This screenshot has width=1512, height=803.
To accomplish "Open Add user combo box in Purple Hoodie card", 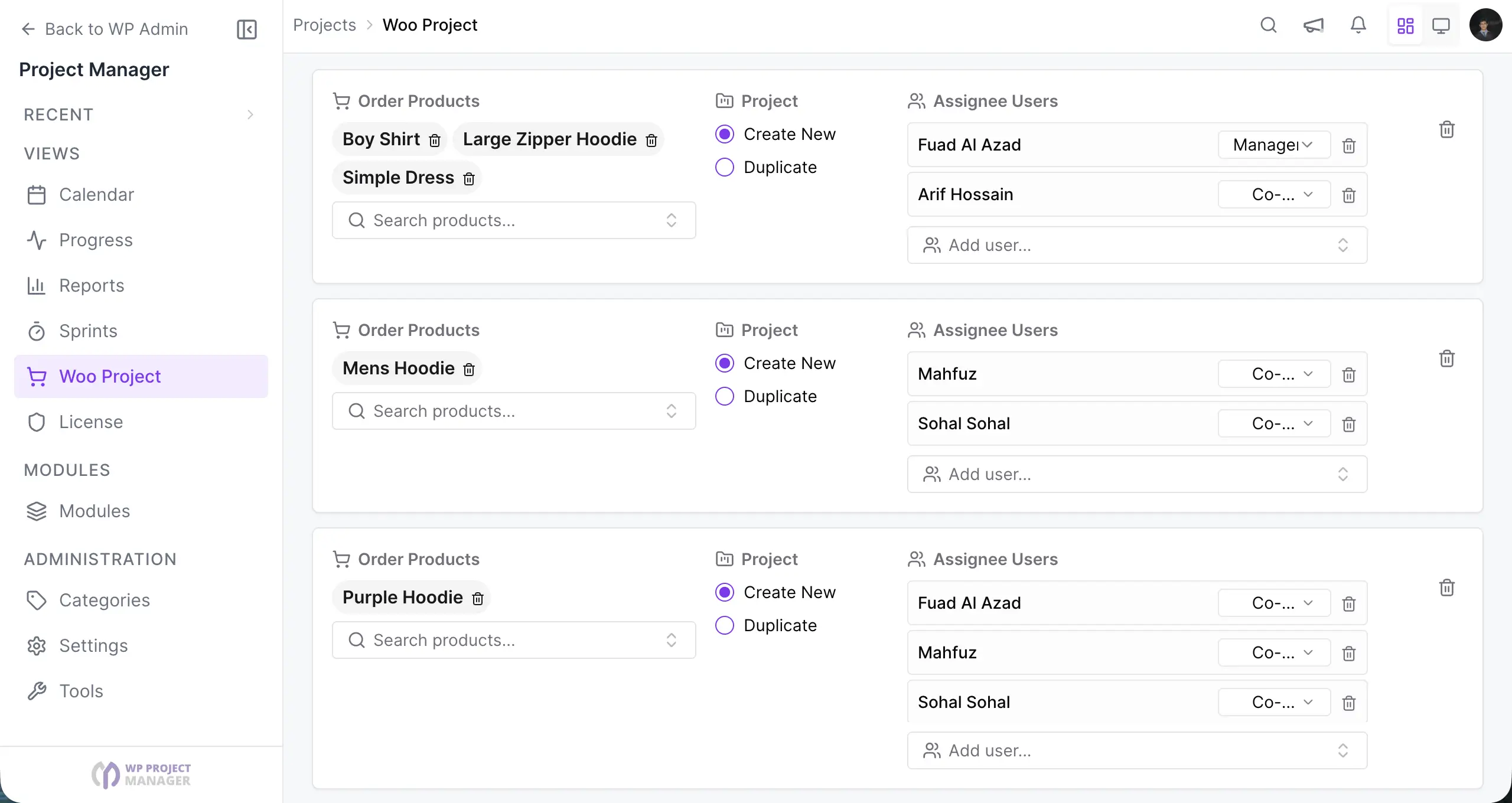I will tap(1137, 750).
